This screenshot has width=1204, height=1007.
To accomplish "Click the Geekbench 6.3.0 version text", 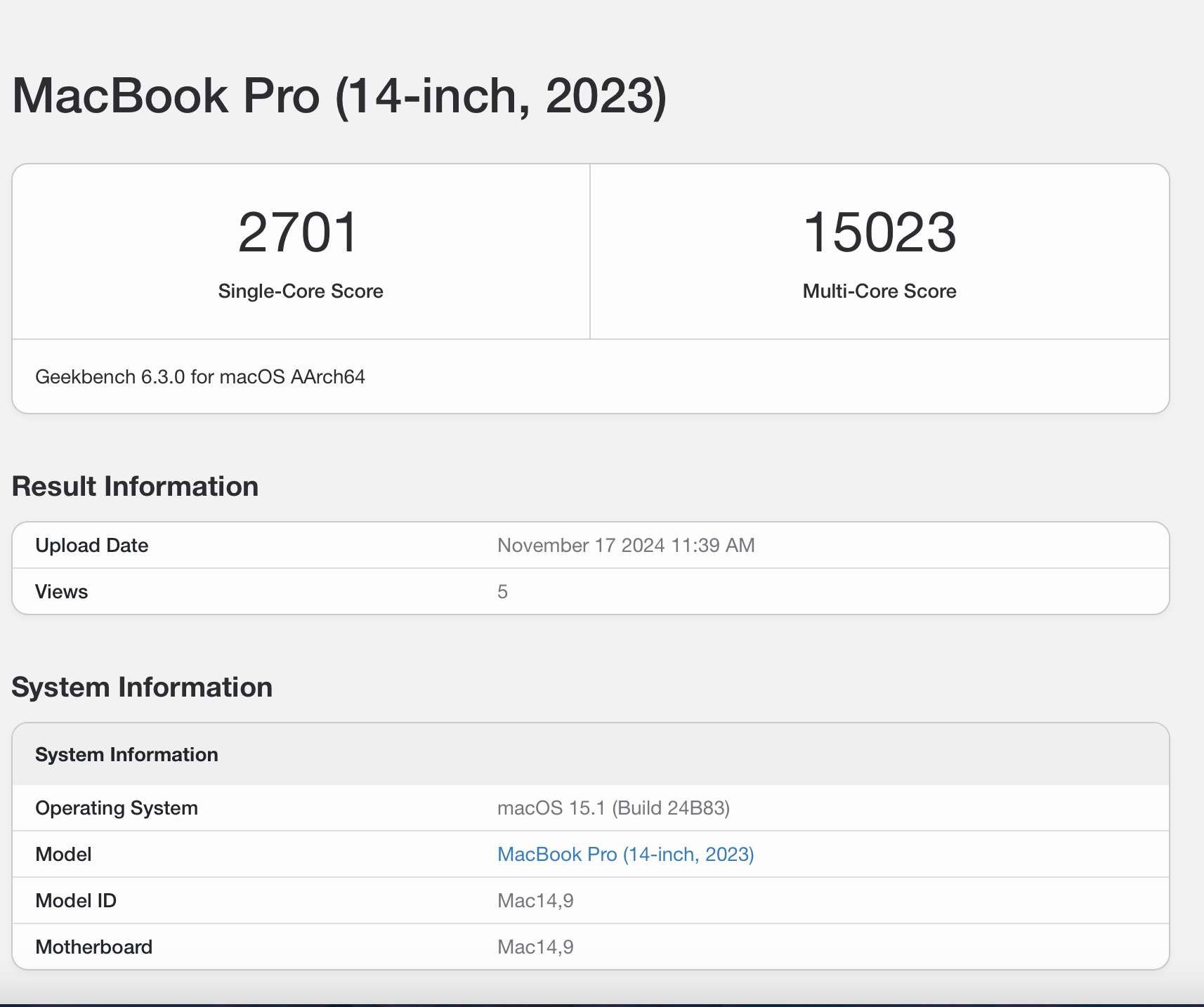I will (x=200, y=377).
